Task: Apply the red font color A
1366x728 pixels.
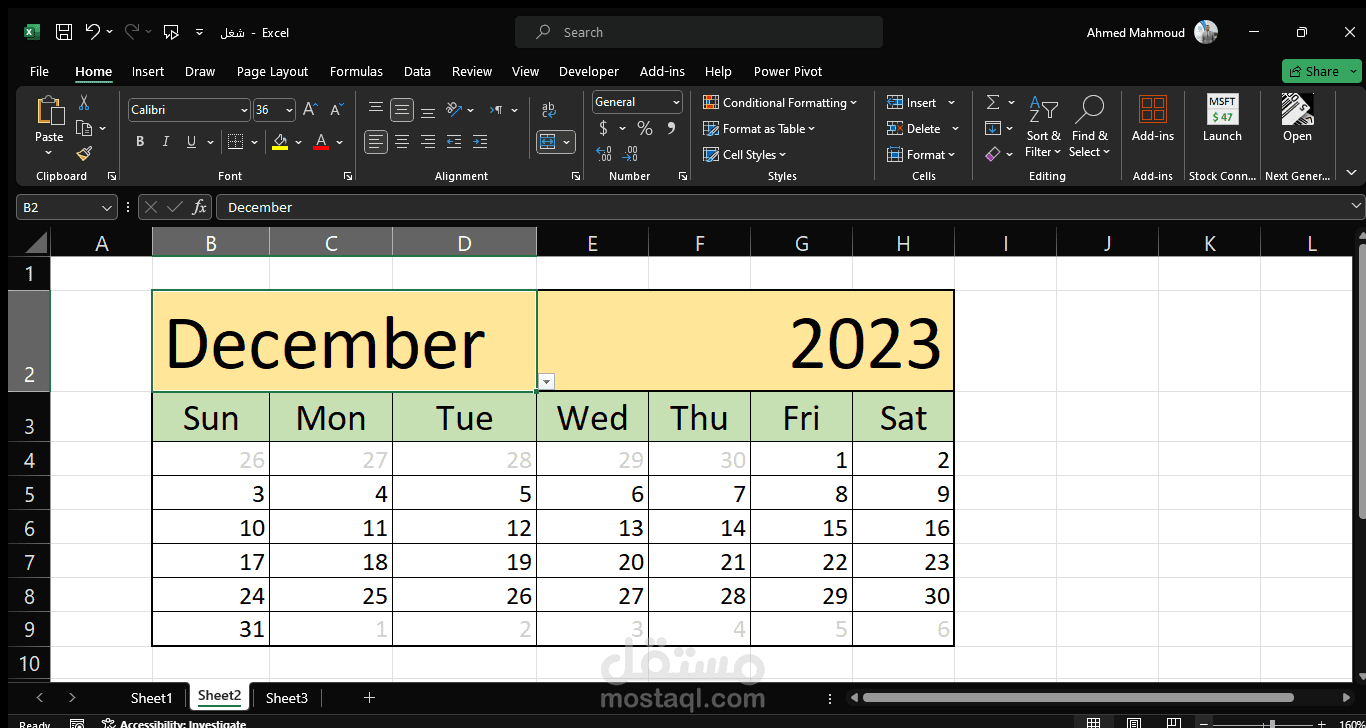Action: (321, 142)
